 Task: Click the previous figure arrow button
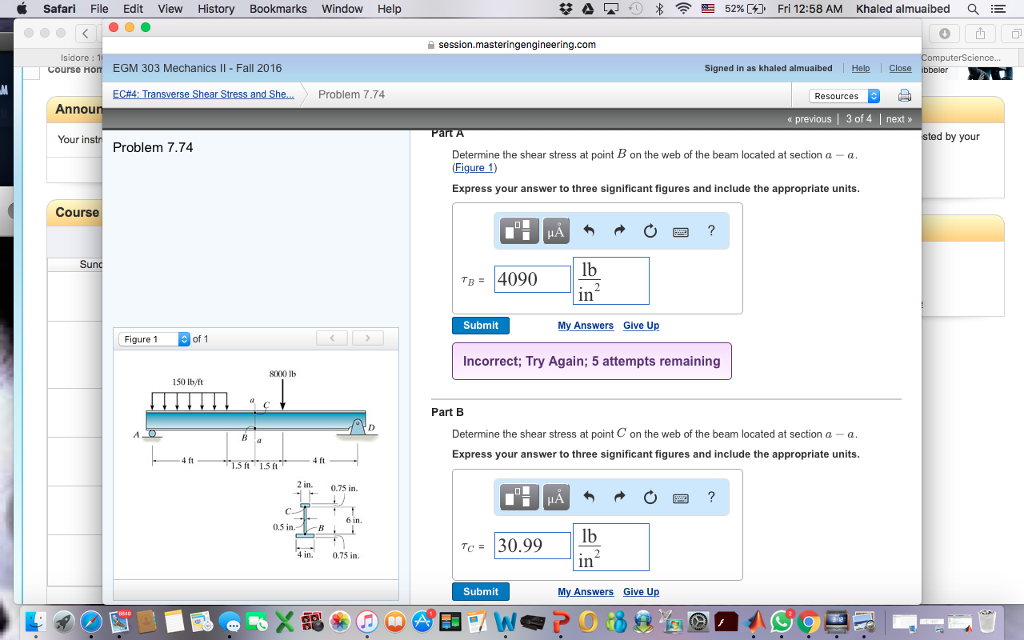click(x=332, y=338)
